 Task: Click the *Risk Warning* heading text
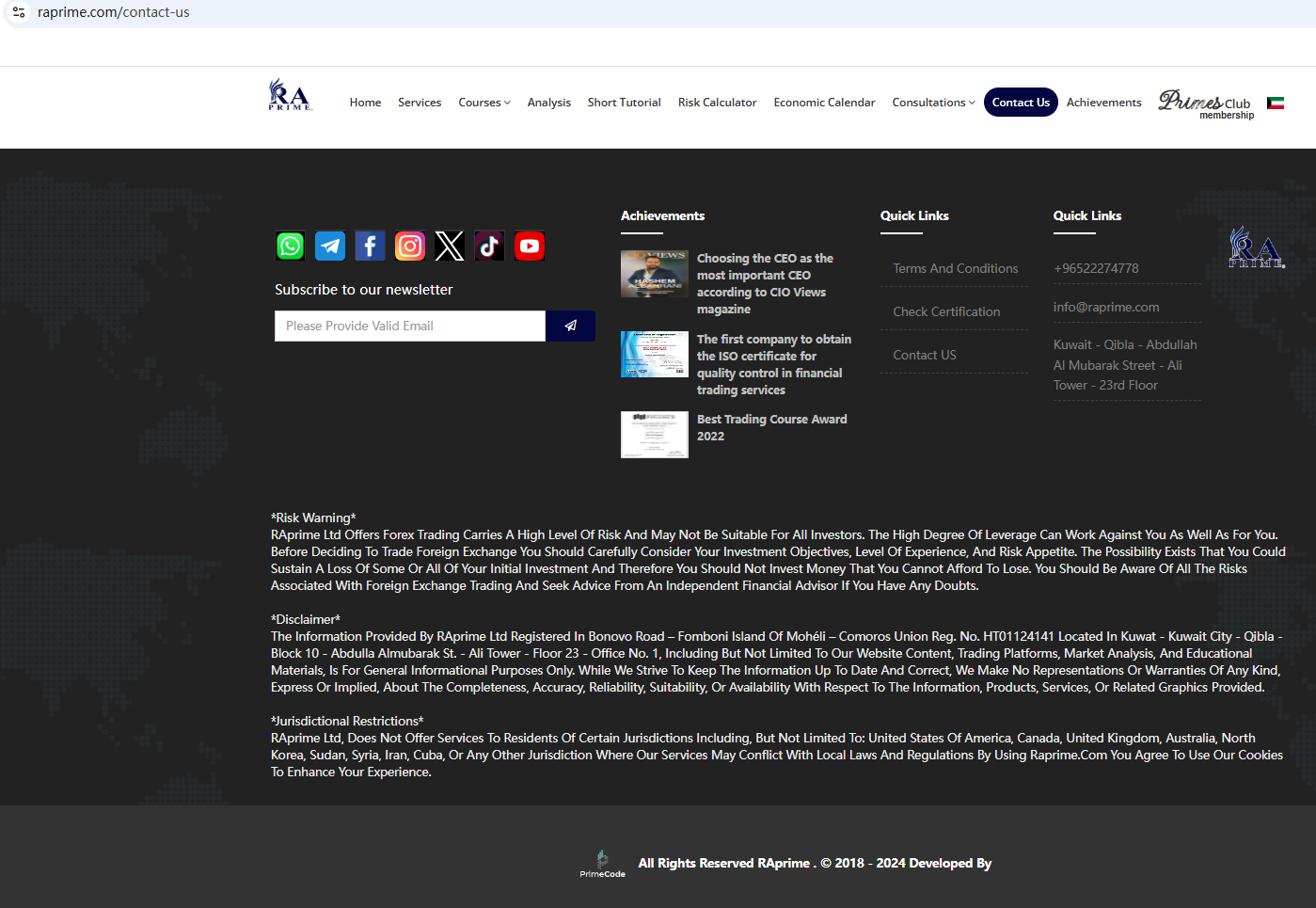pos(313,518)
